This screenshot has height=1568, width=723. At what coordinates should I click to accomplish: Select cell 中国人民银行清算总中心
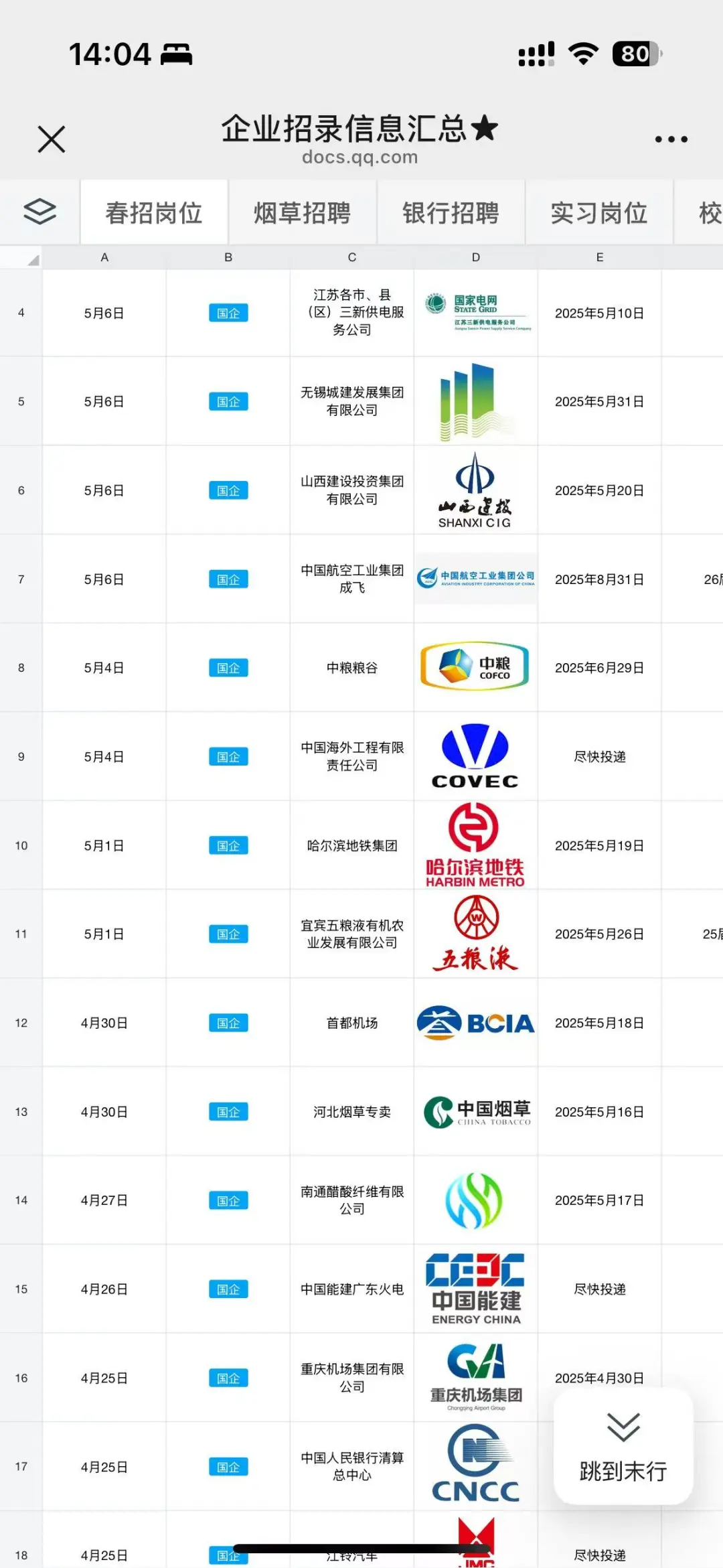coord(352,1466)
